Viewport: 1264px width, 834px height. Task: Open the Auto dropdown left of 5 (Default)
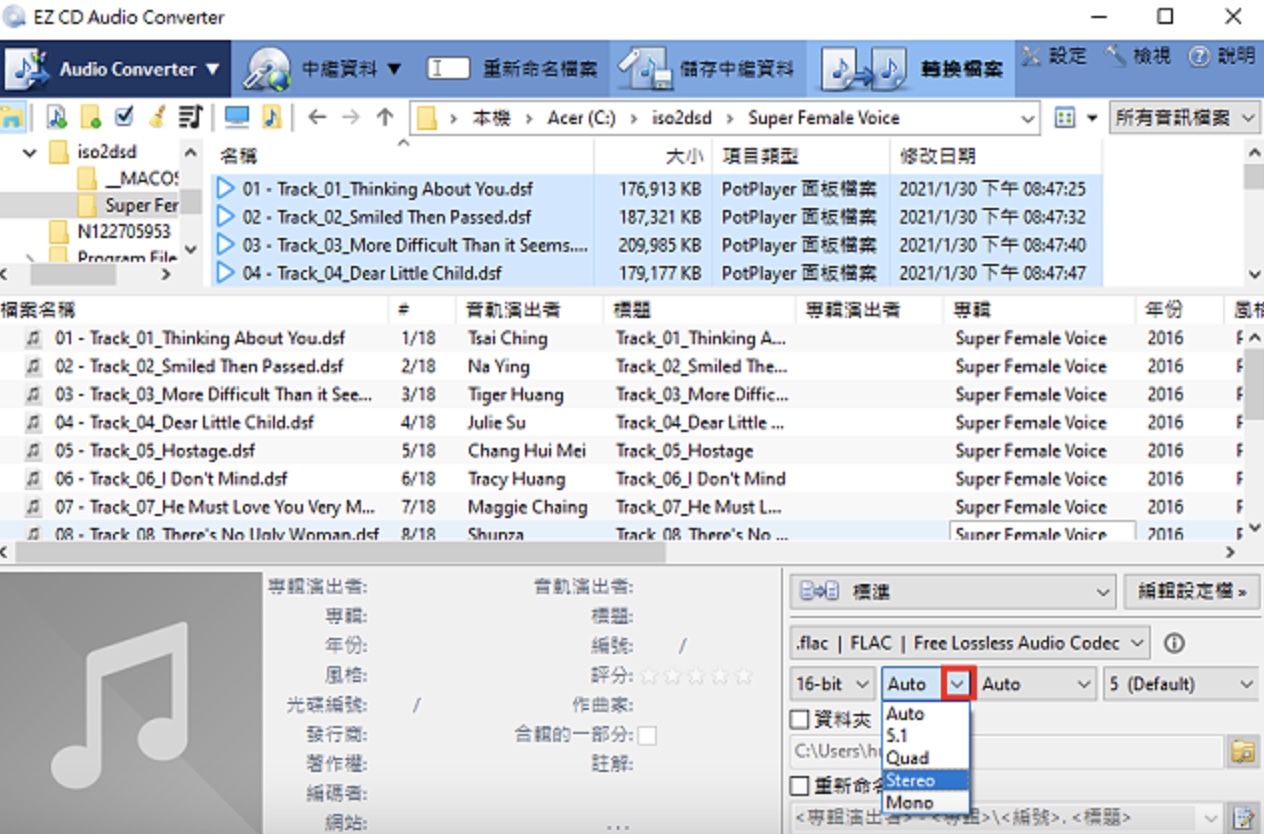pos(1036,684)
